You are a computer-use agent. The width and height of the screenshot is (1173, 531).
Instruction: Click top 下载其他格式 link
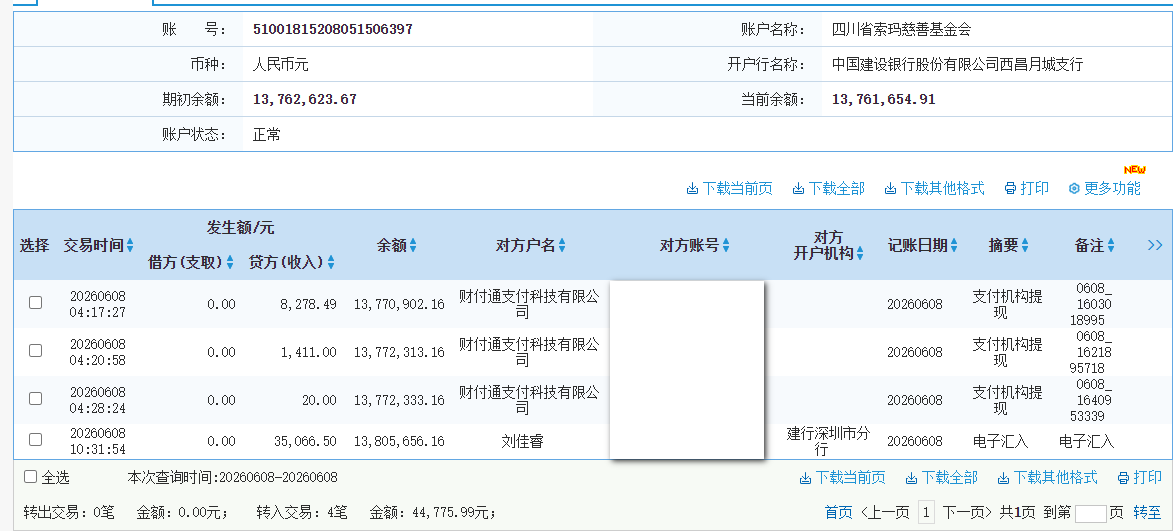tap(934, 188)
